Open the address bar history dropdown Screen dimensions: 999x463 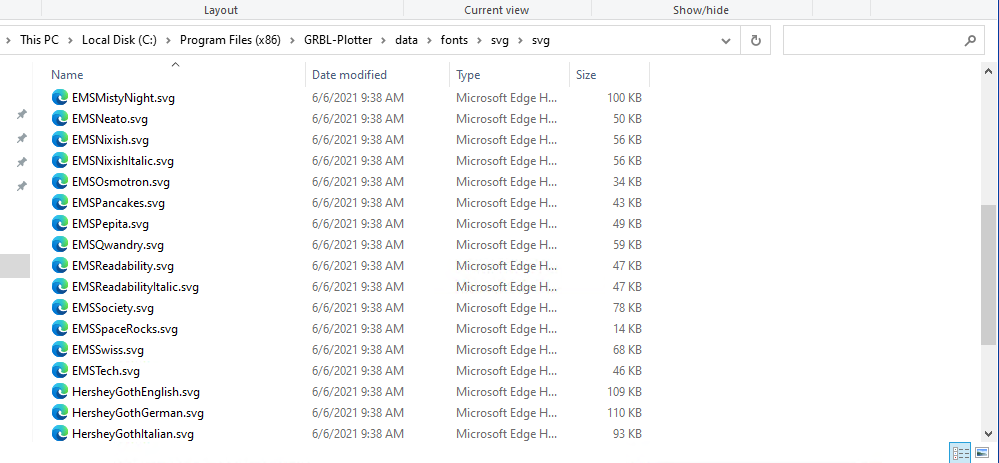[x=727, y=41]
